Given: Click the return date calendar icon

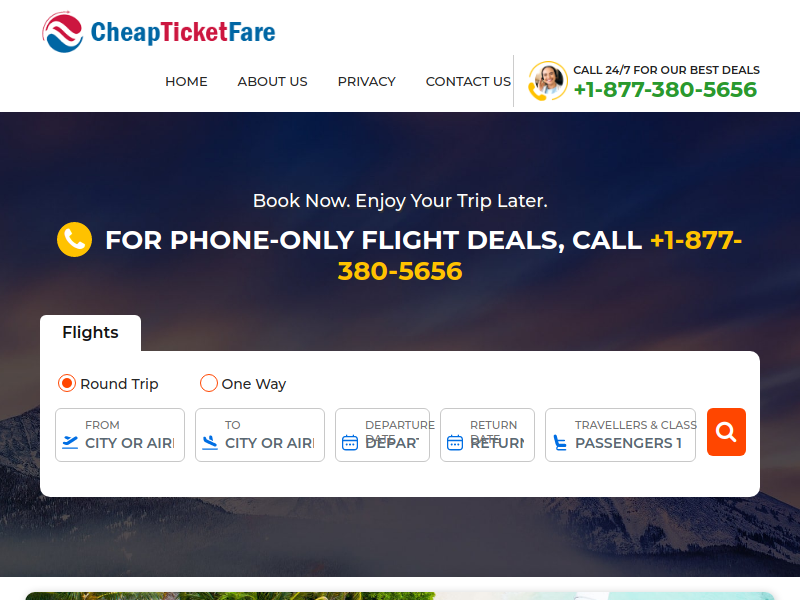Looking at the screenshot, I should tap(455, 442).
